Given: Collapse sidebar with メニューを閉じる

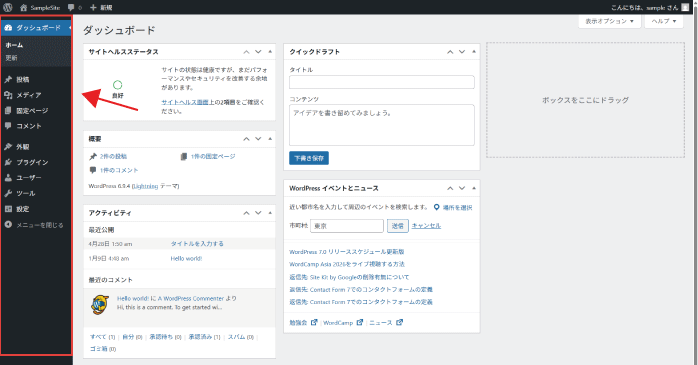Looking at the screenshot, I should point(36,225).
